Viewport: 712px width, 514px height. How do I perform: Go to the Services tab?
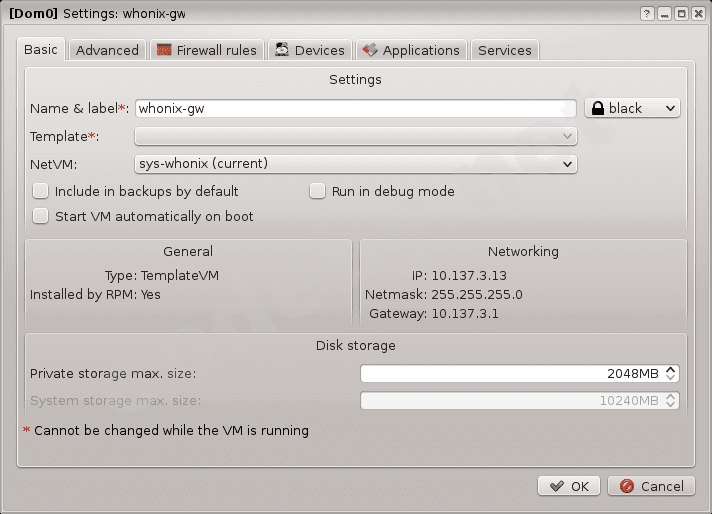coord(505,50)
